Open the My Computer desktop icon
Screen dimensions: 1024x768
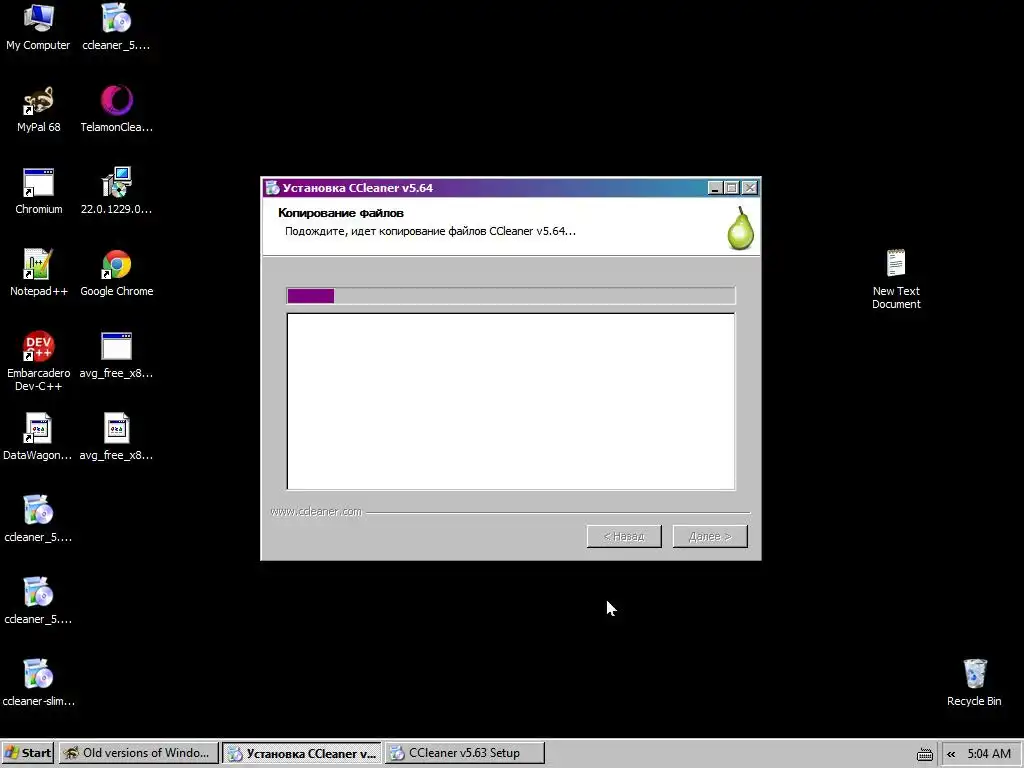click(38, 27)
